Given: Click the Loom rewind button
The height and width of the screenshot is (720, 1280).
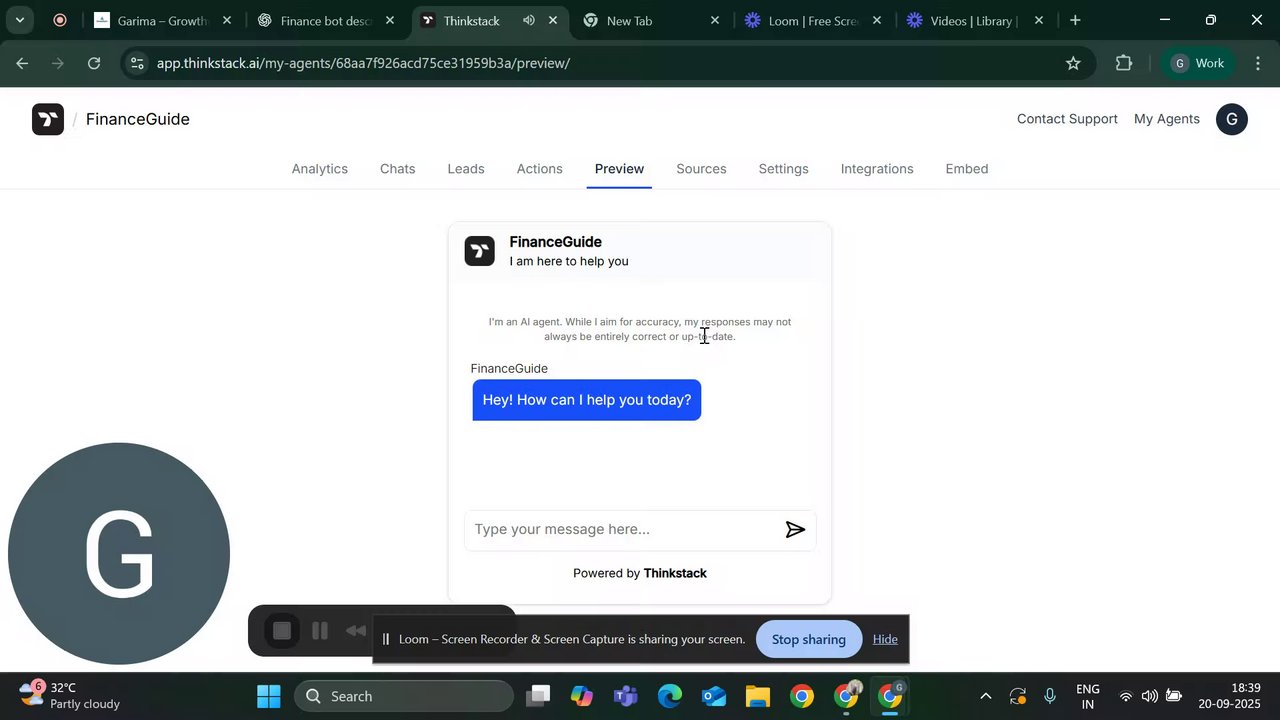Looking at the screenshot, I should tap(356, 631).
